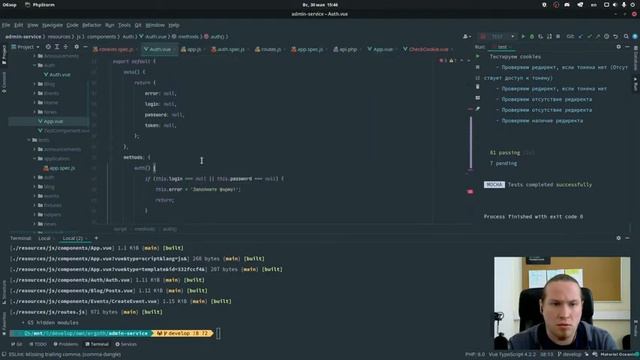
Task: Click the system volume icon in top bar
Action: click(x=615, y=5)
